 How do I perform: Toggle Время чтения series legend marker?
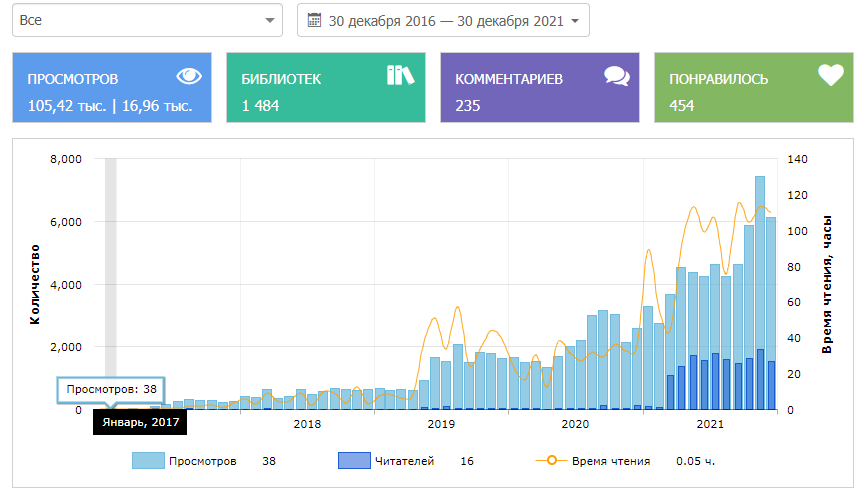[x=552, y=461]
